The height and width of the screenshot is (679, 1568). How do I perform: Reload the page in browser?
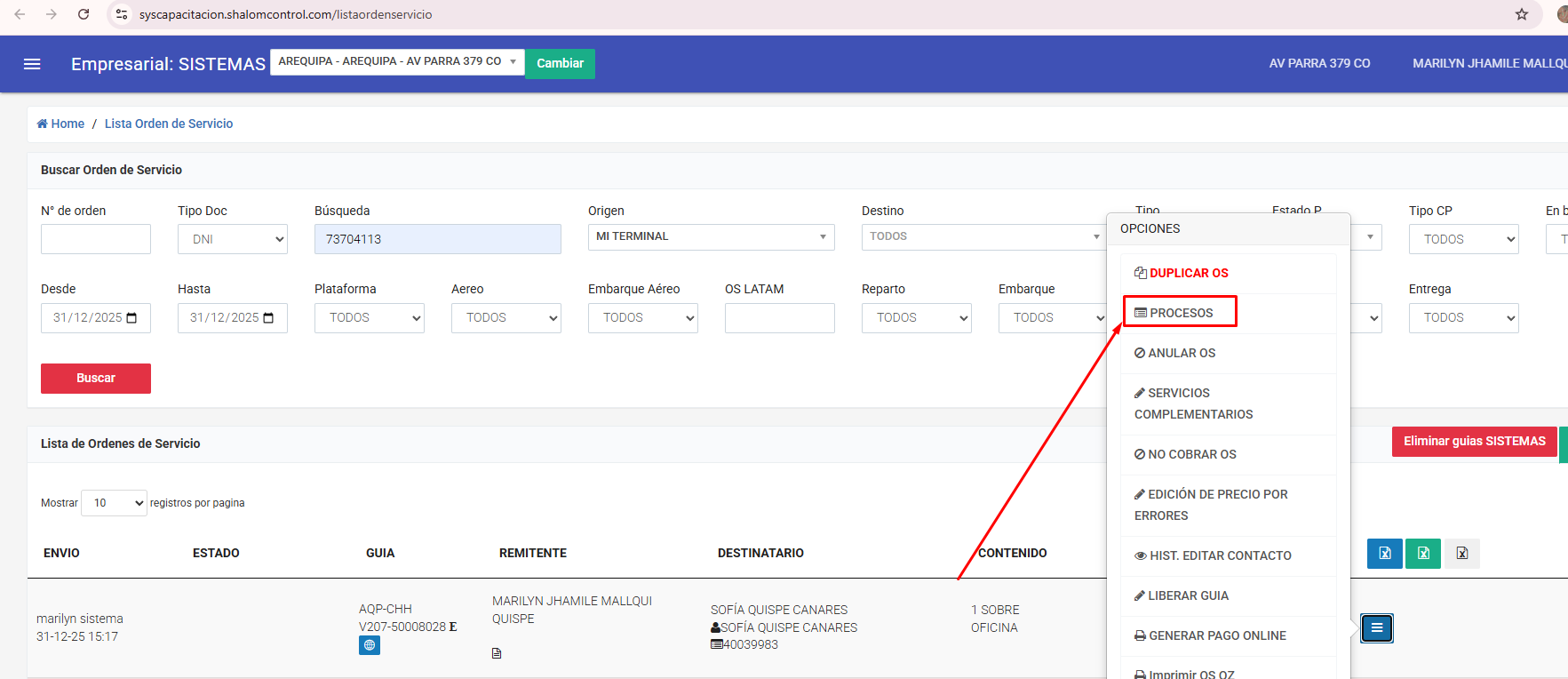click(84, 14)
